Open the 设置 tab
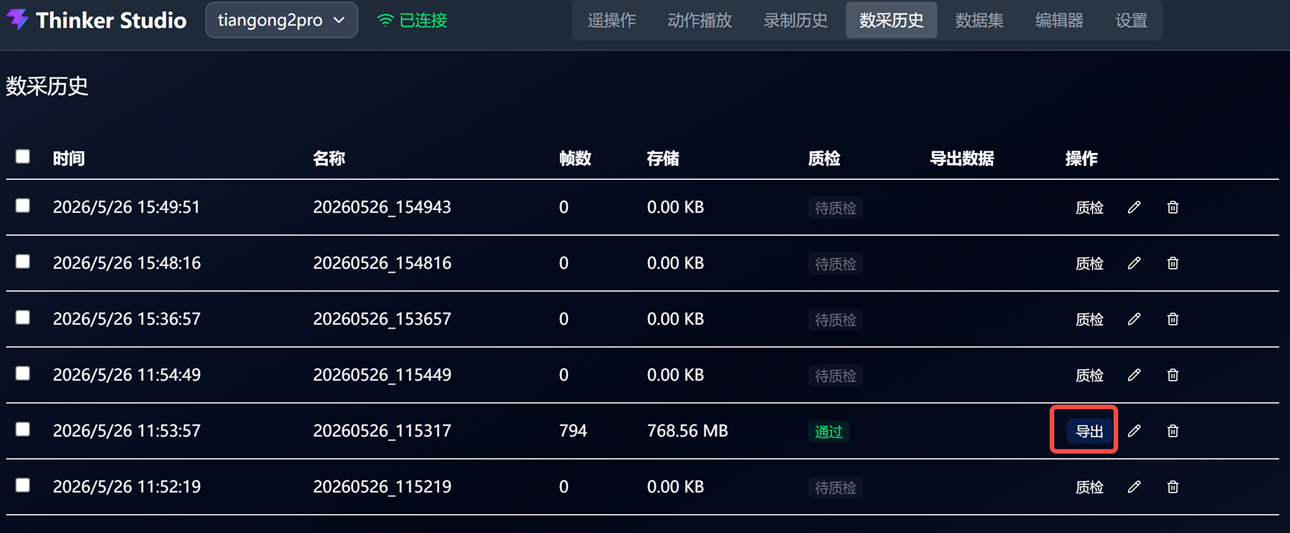 [1132, 20]
